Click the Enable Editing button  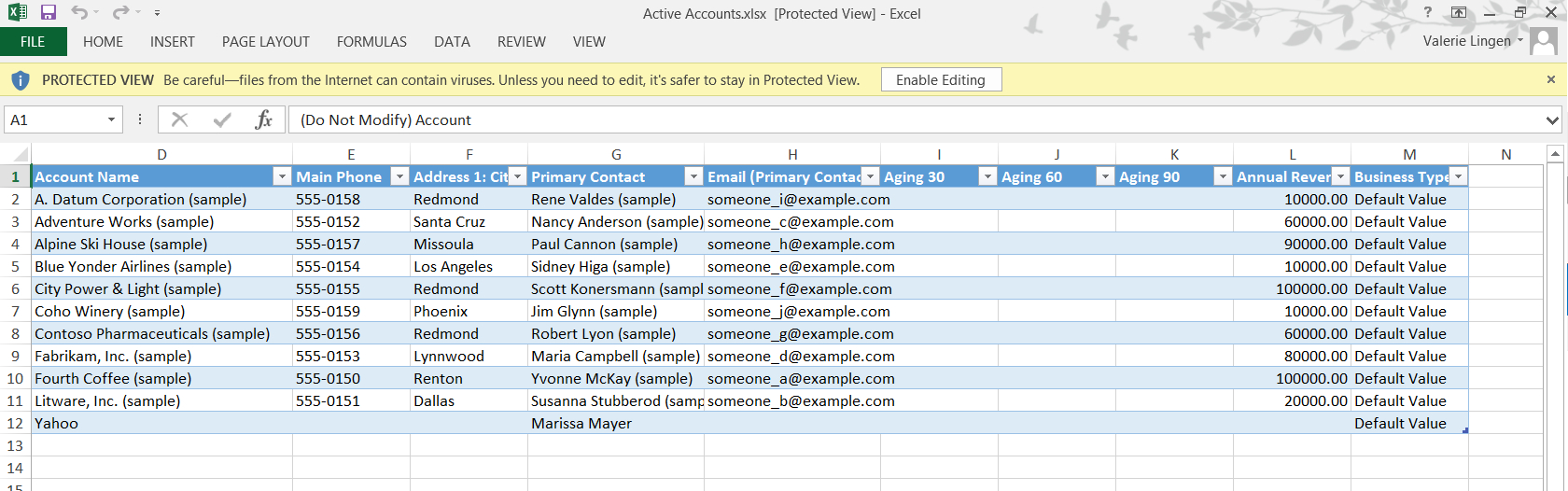click(941, 79)
